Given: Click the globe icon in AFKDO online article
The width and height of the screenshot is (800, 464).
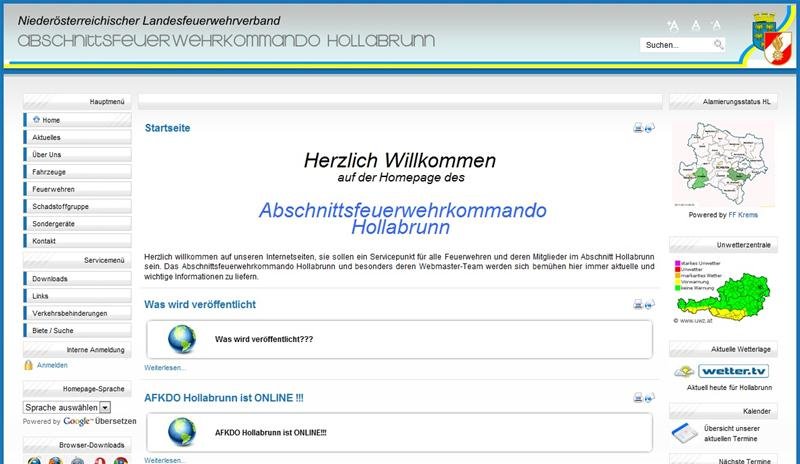Looking at the screenshot, I should (x=182, y=431).
